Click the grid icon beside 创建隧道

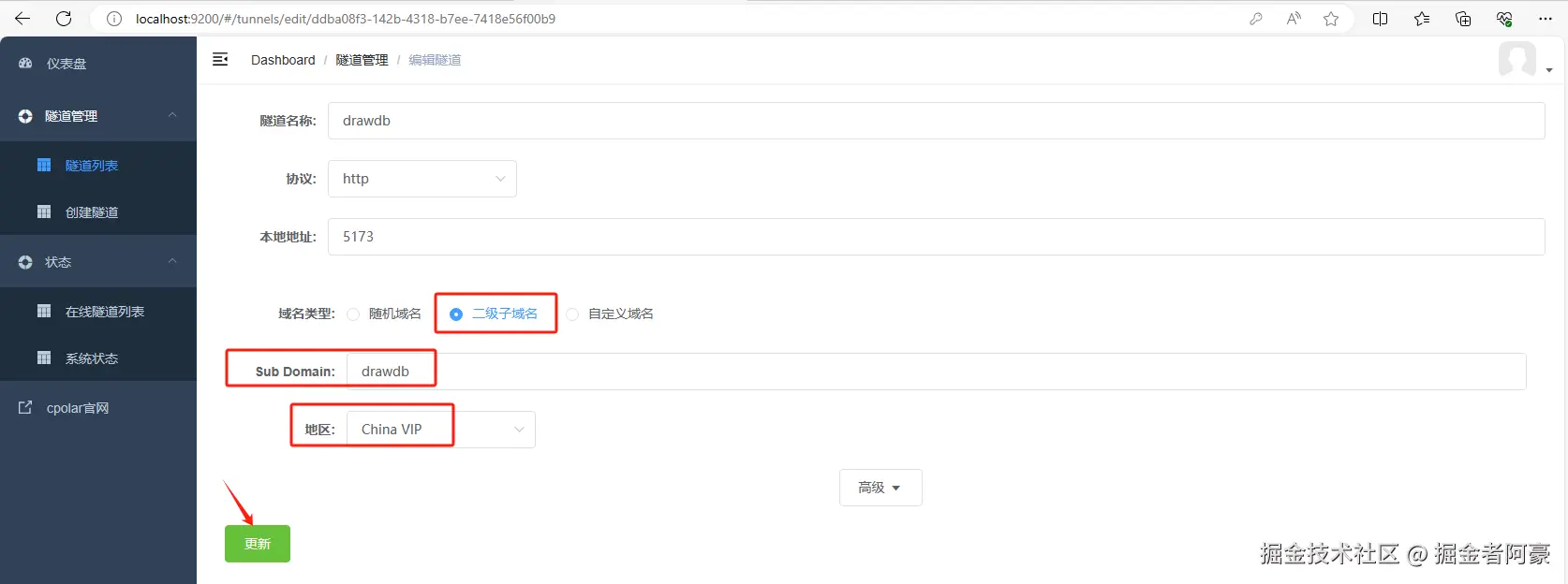[x=44, y=212]
